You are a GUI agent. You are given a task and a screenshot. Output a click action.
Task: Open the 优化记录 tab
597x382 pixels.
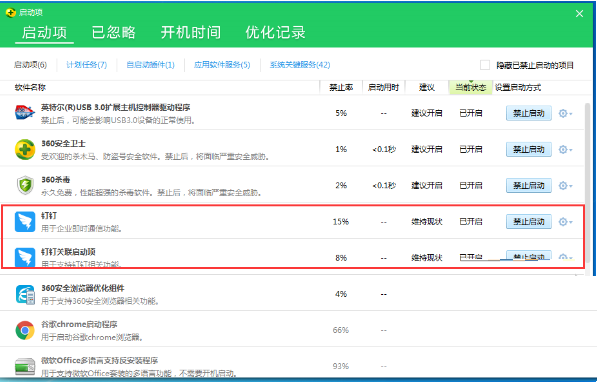(275, 32)
